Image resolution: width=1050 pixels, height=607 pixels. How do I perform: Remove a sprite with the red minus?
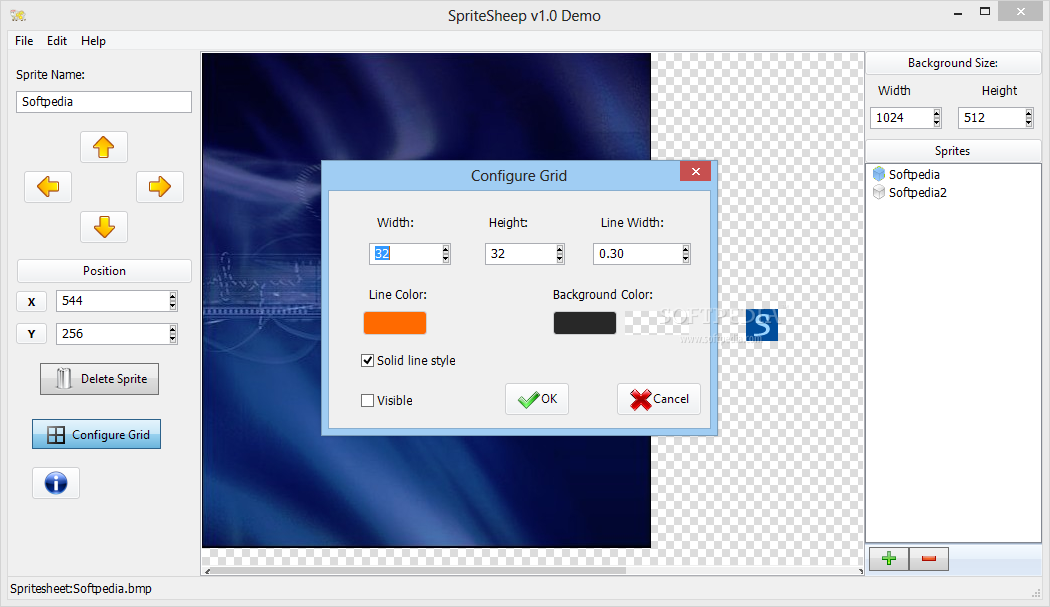click(929, 559)
